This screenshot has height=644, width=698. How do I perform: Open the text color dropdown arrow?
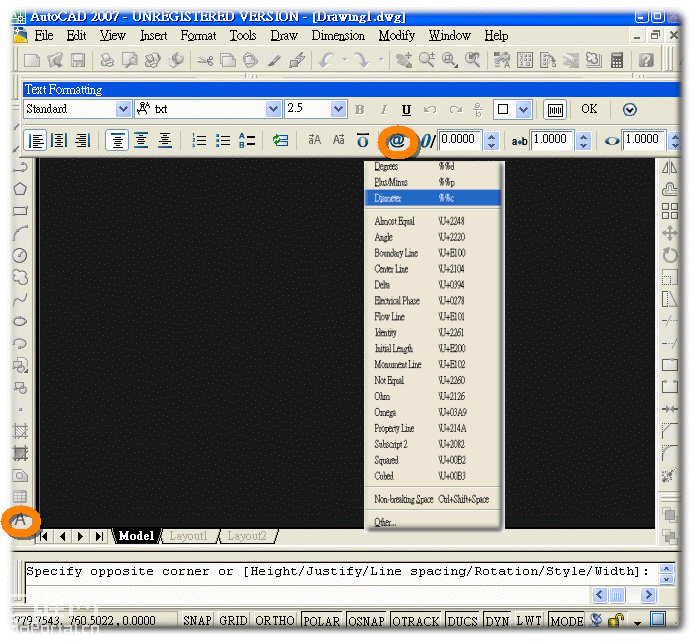coord(524,109)
